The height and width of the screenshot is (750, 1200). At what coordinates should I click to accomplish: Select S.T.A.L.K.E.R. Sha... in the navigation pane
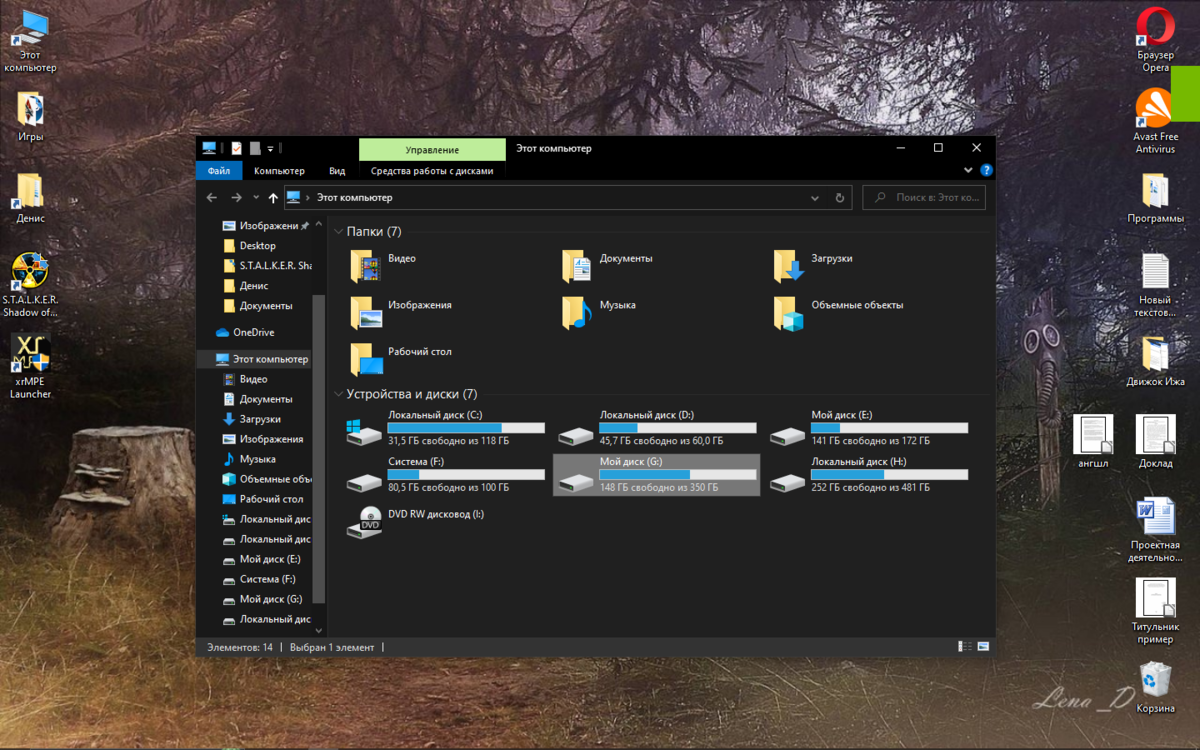[x=266, y=266]
